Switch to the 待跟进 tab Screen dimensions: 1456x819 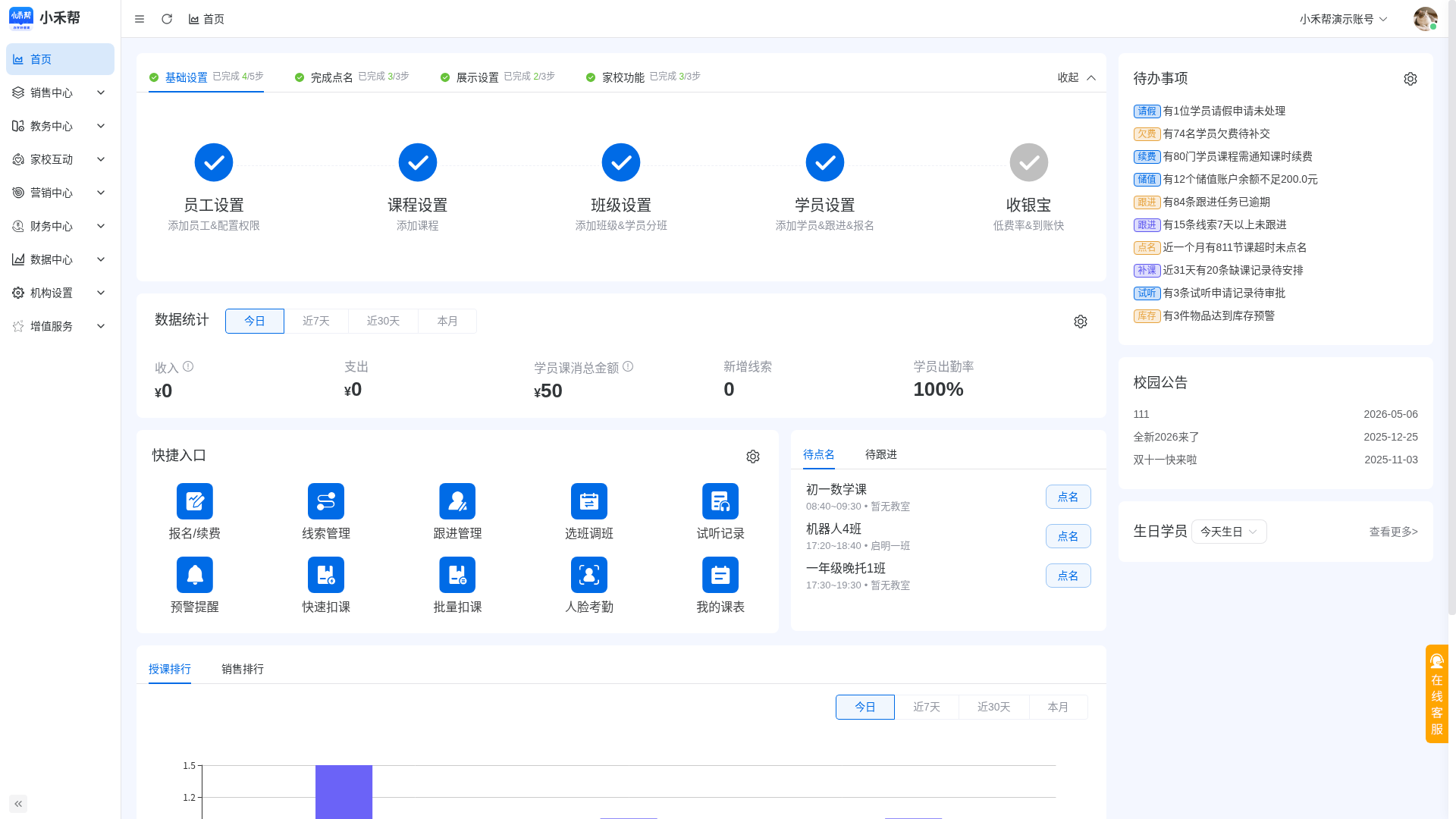pyautogui.click(x=881, y=454)
